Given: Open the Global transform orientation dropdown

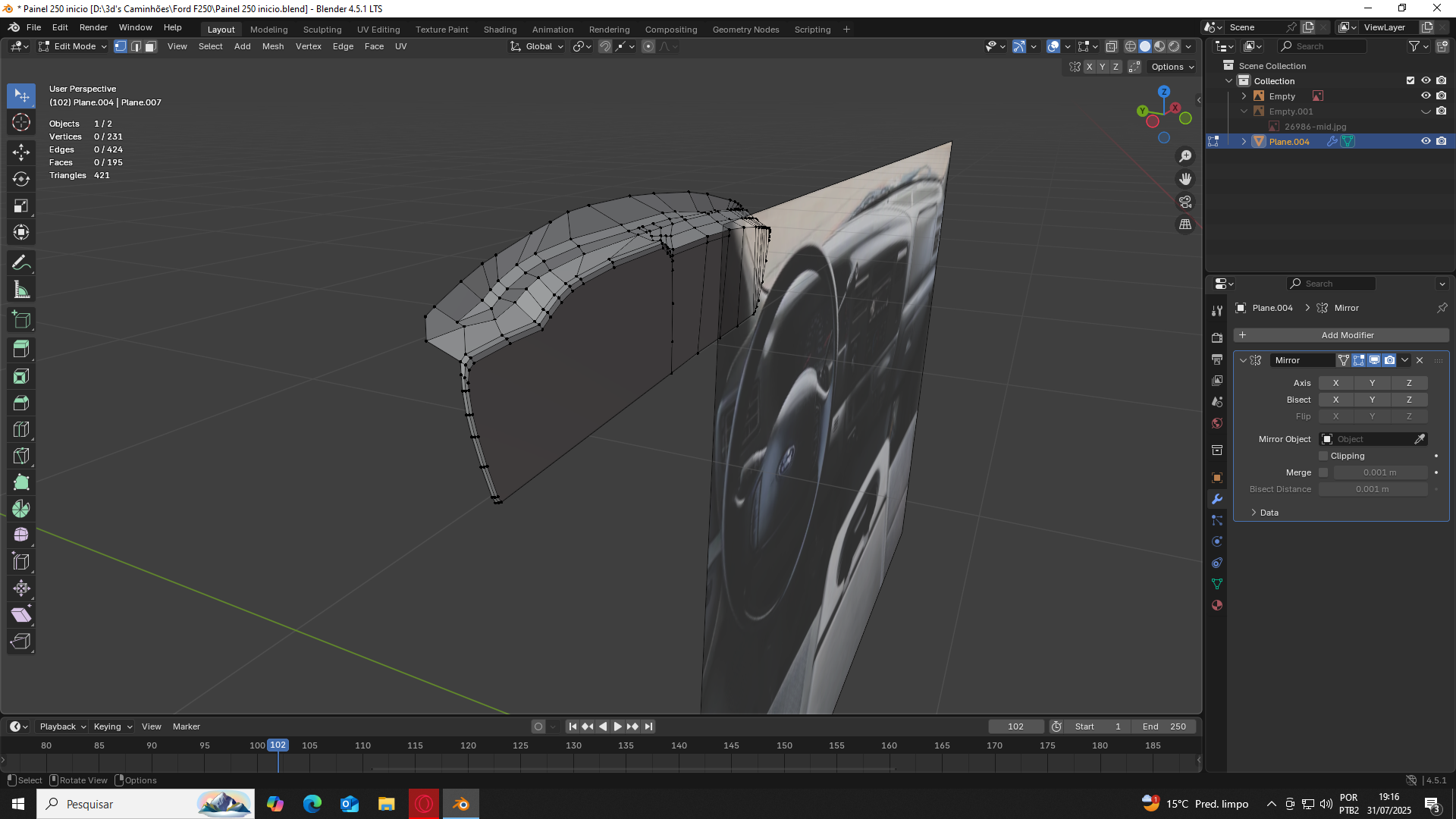Looking at the screenshot, I should pos(538,46).
